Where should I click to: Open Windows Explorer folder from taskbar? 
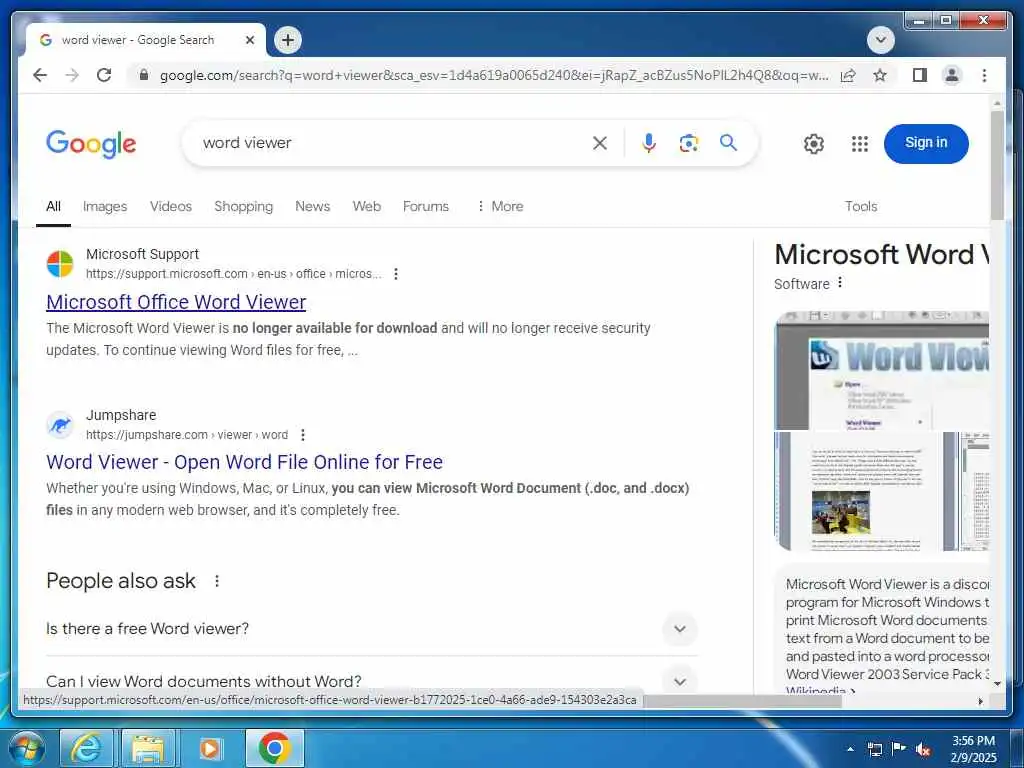[148, 748]
